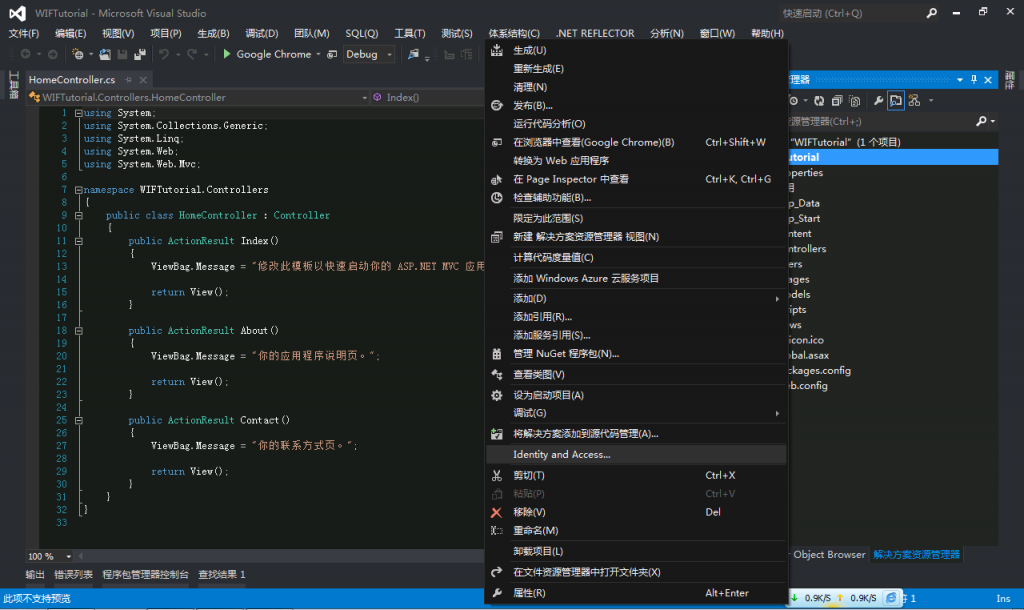
Task: Click the gear icon for 设为启动项目
Action: [496, 395]
